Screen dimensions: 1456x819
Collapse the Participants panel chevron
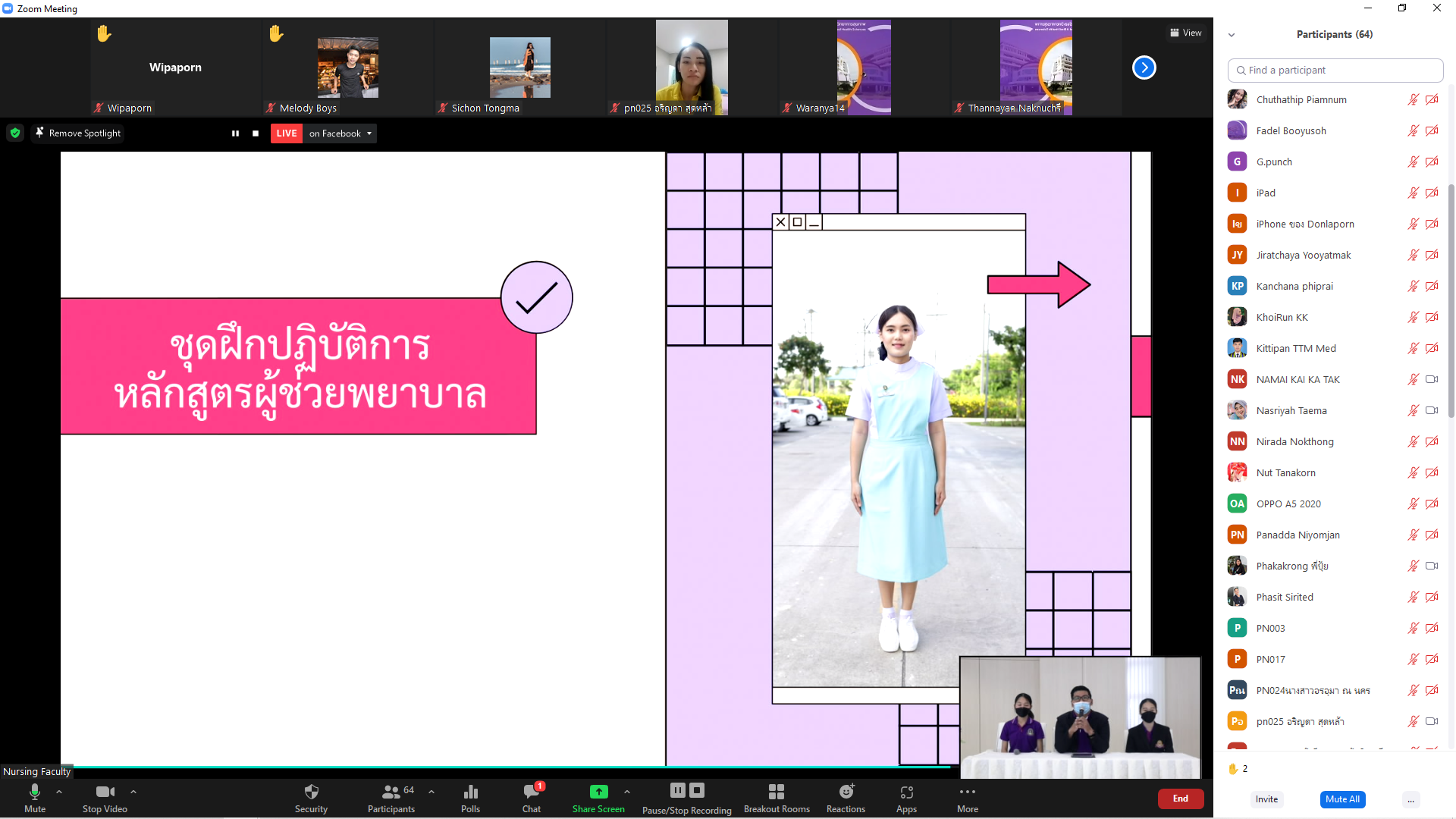(x=1232, y=35)
